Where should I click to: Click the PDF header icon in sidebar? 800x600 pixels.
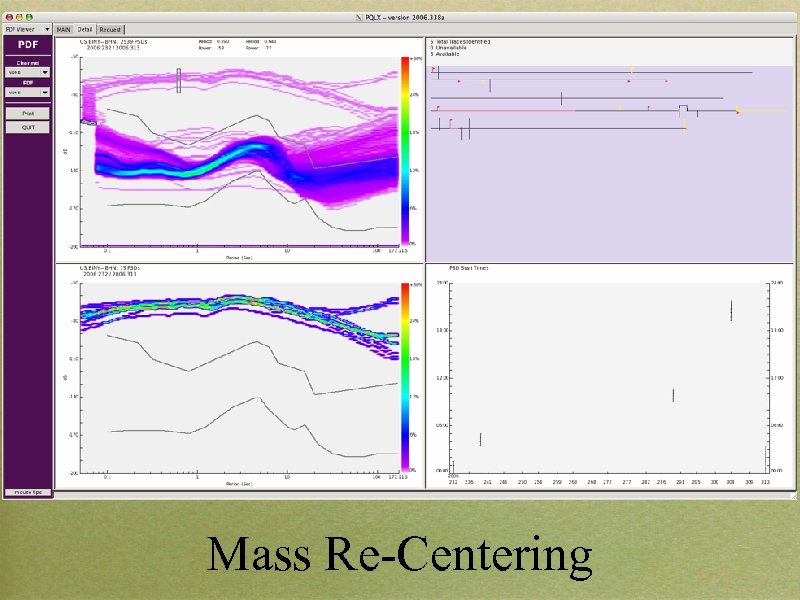(x=27, y=44)
